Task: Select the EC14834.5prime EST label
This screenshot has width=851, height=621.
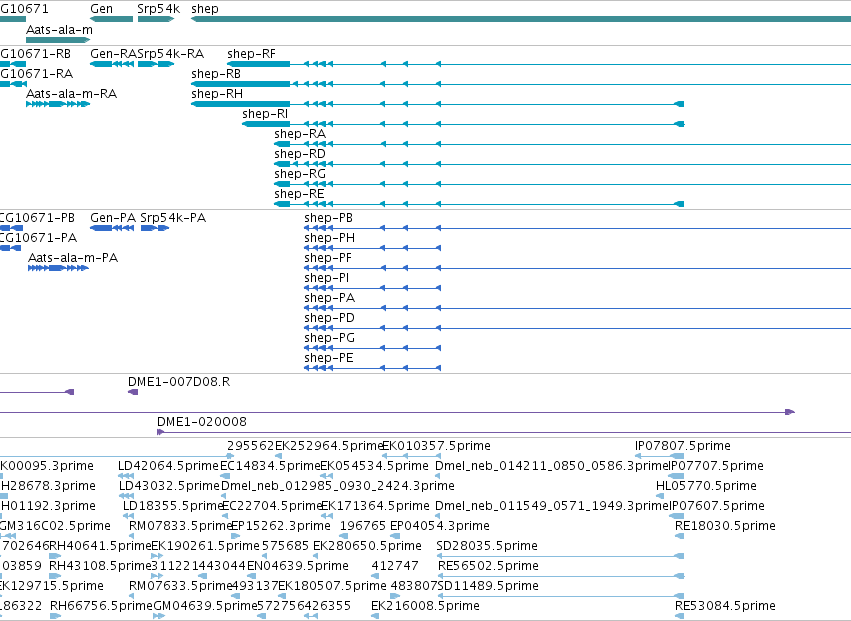Action: tap(270, 466)
